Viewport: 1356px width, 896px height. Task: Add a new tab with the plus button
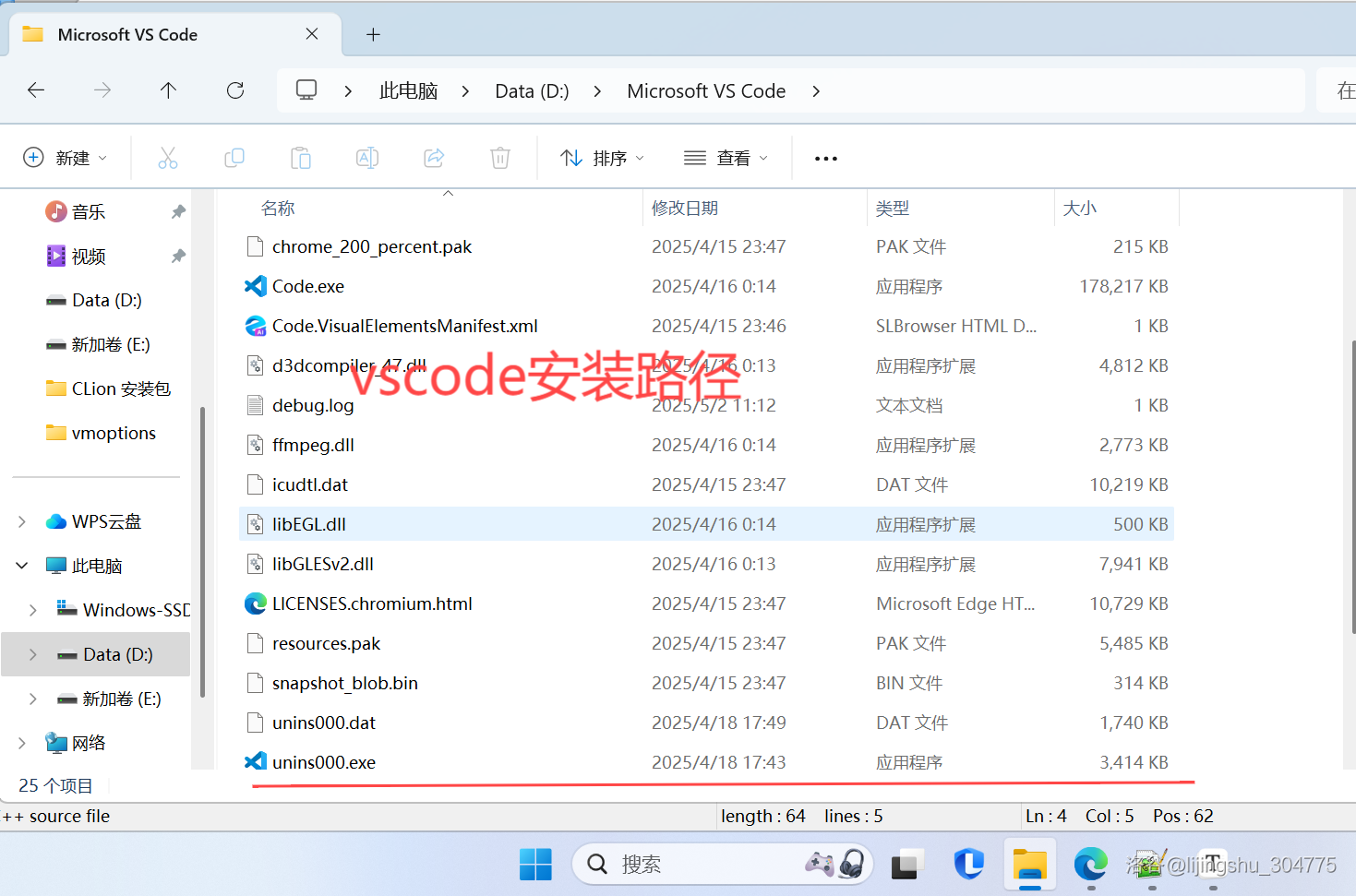coord(373,35)
